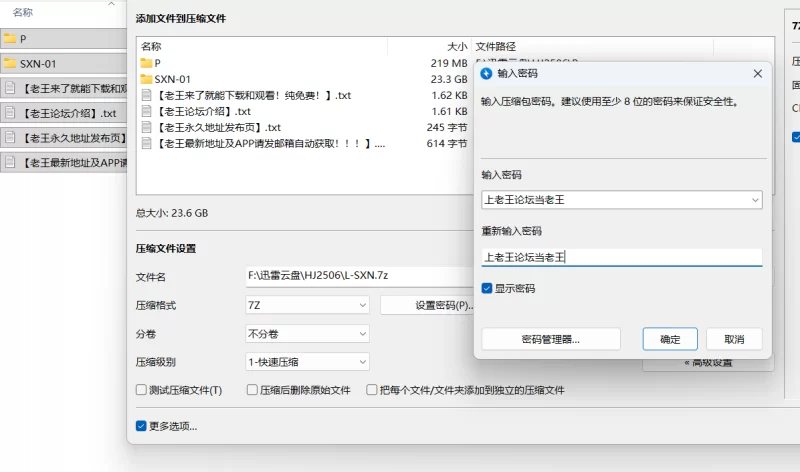Click the 【老王论坛介绍】.txt file icon in the archive list
This screenshot has width=800, height=472.
point(146,111)
